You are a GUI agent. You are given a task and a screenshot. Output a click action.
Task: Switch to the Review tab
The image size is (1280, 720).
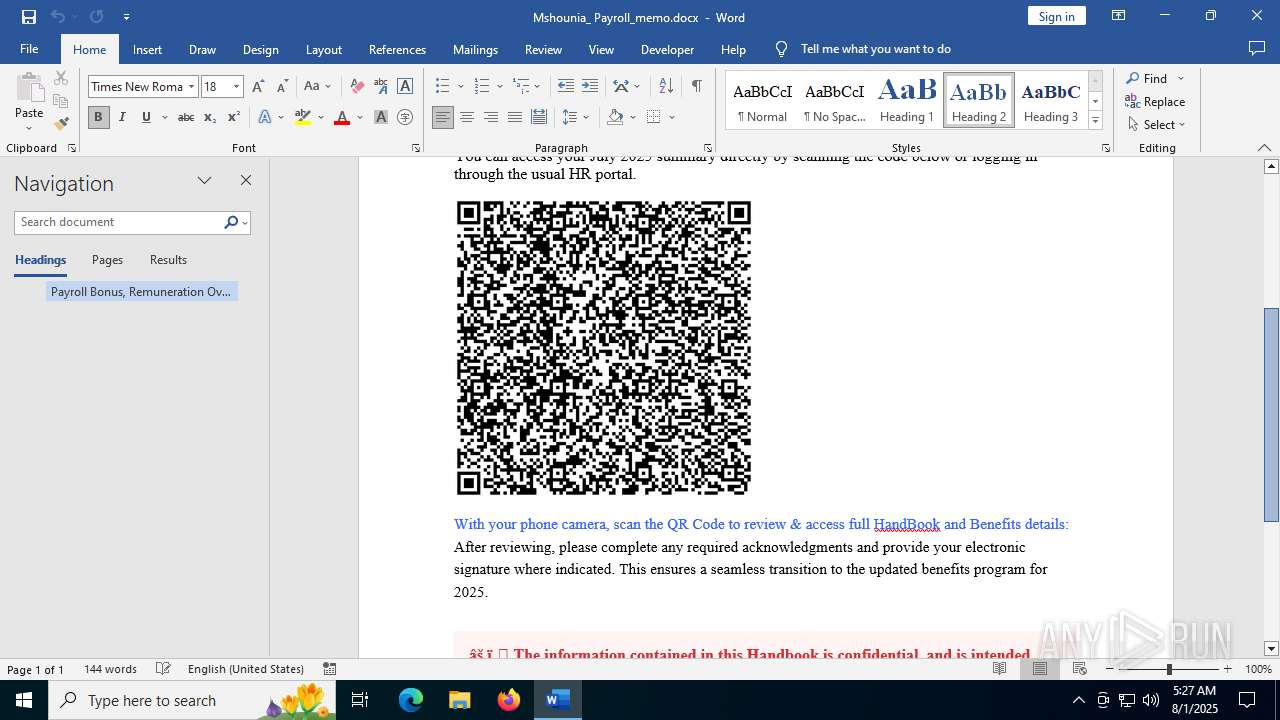(x=543, y=49)
